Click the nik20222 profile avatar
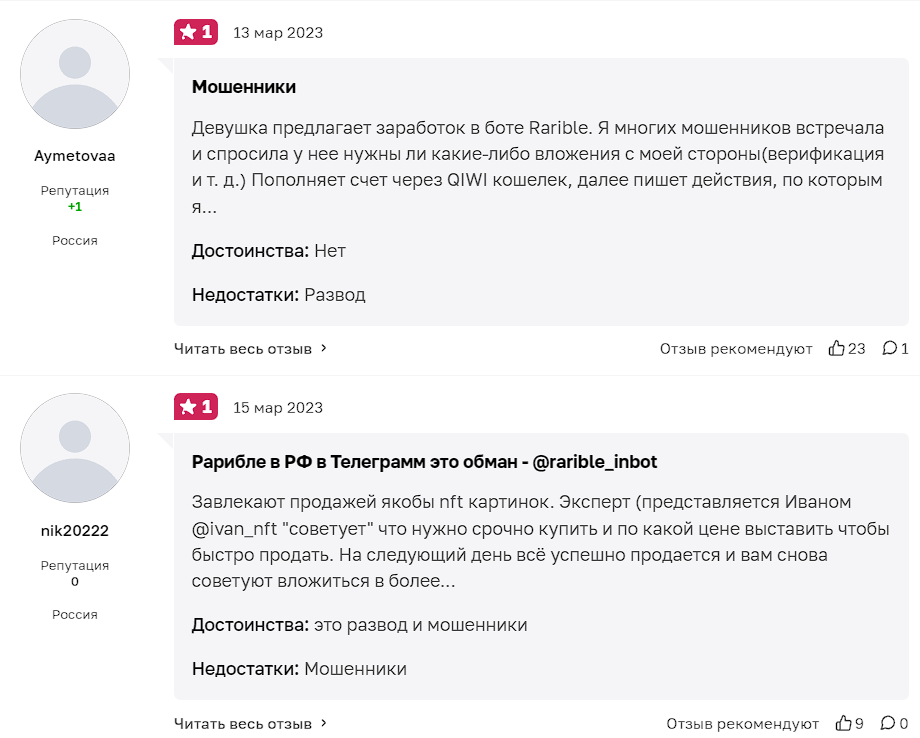Image resolution: width=920 pixels, height=738 pixels. click(x=75, y=448)
